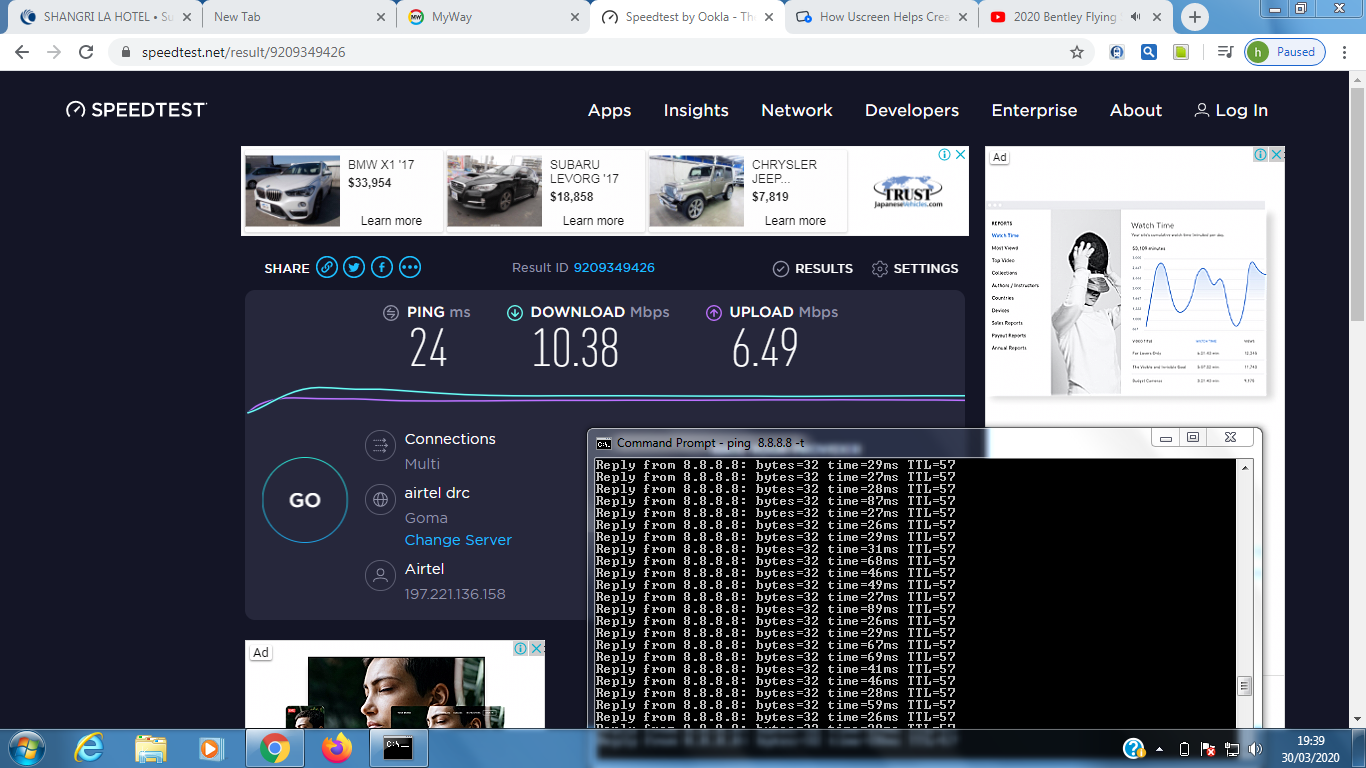The width and height of the screenshot is (1366, 768).
Task: Click the address bar URL field
Action: [x=600, y=52]
